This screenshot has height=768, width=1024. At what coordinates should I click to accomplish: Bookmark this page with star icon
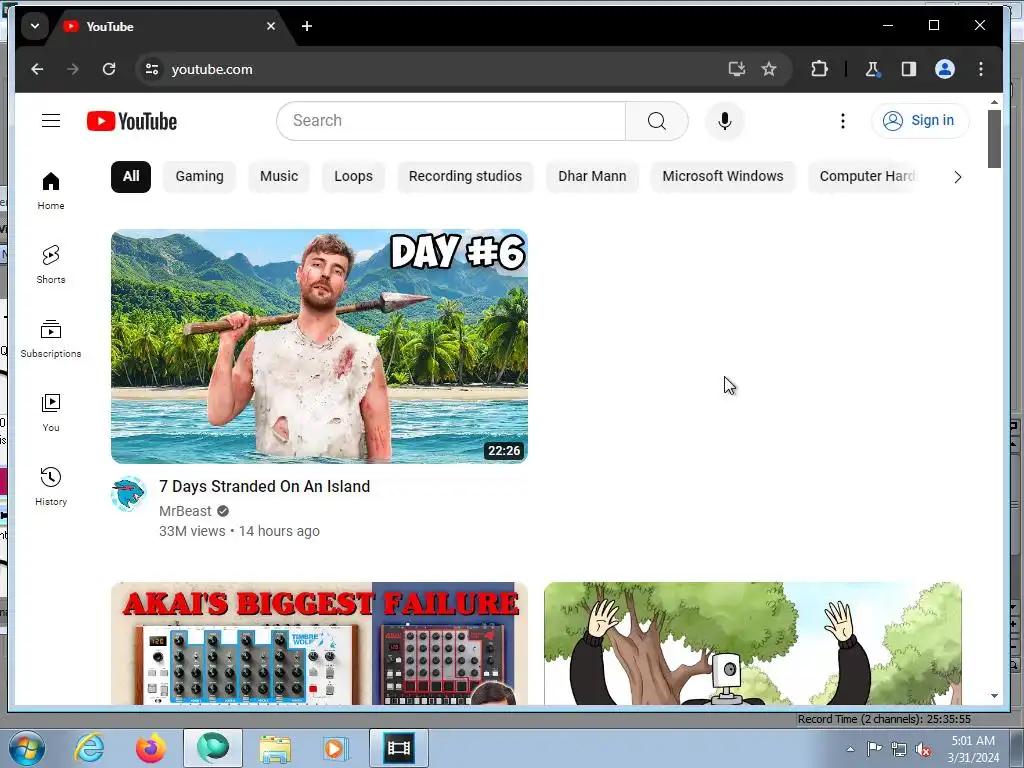769,69
